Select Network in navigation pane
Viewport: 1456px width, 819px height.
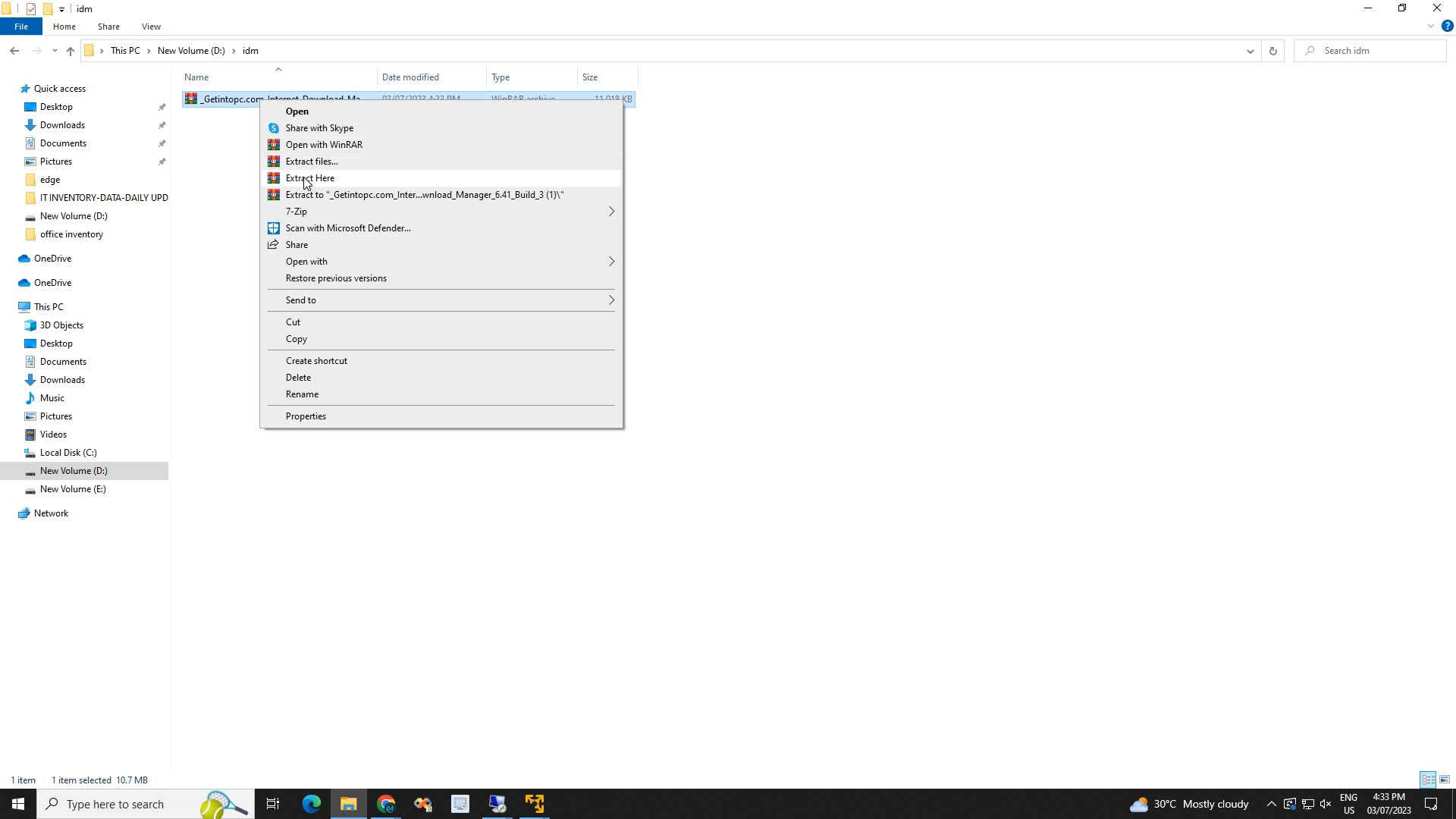[x=51, y=513]
